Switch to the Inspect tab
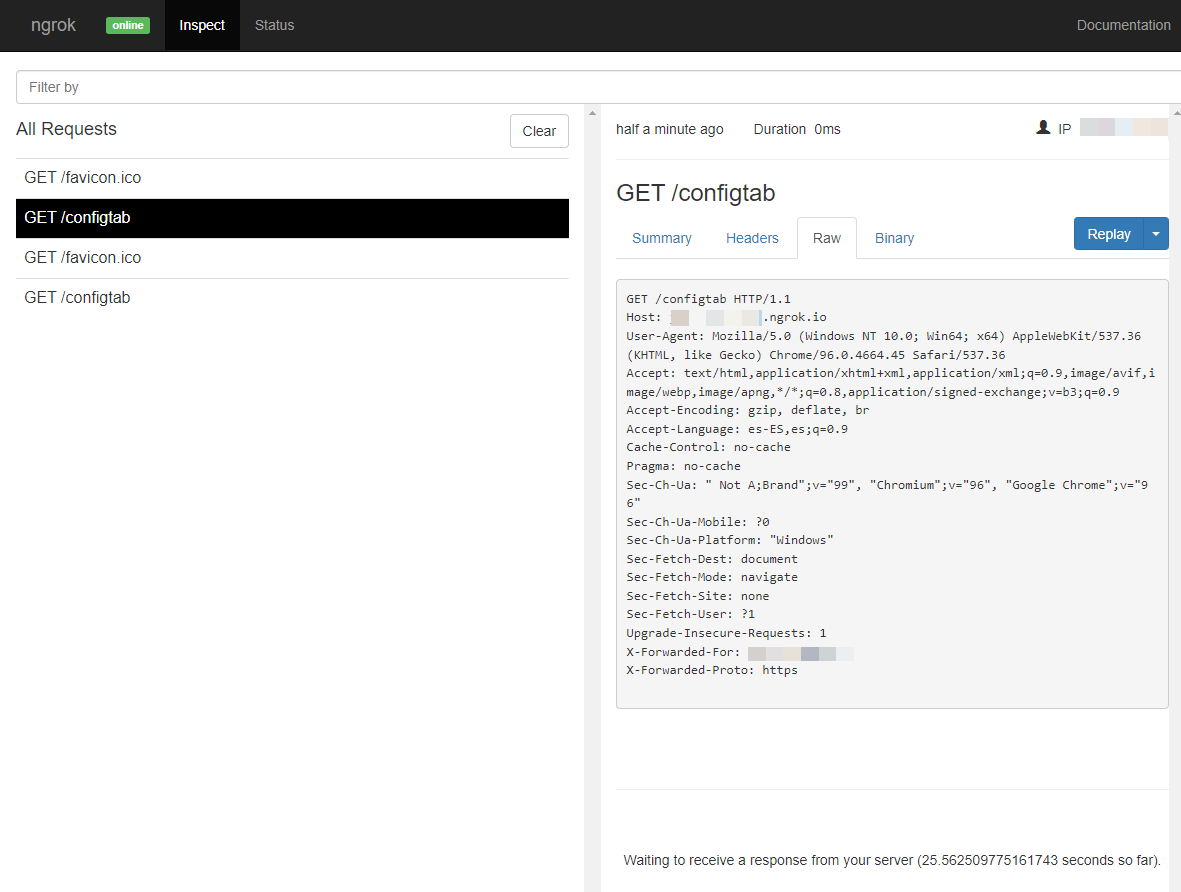1181x892 pixels. (201, 25)
